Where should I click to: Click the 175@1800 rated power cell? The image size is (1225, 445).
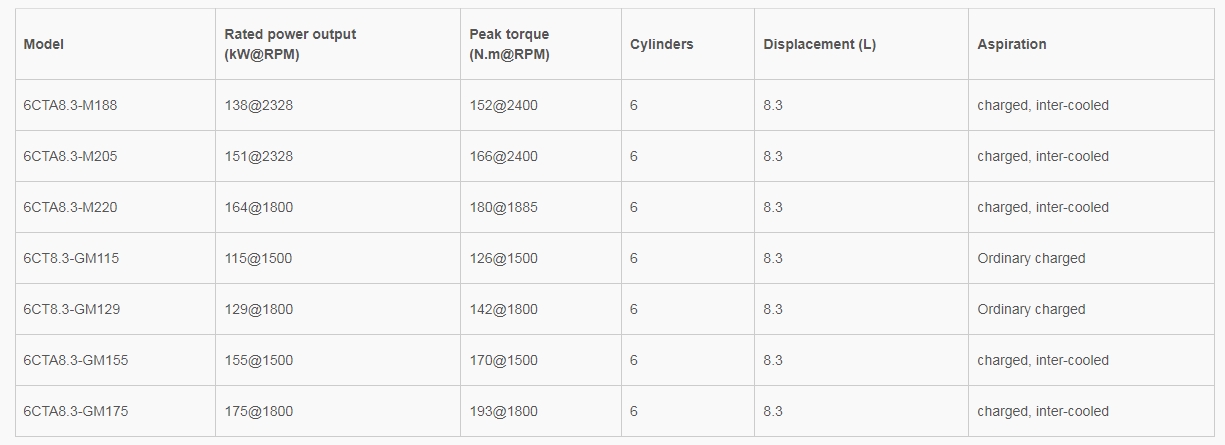[258, 411]
